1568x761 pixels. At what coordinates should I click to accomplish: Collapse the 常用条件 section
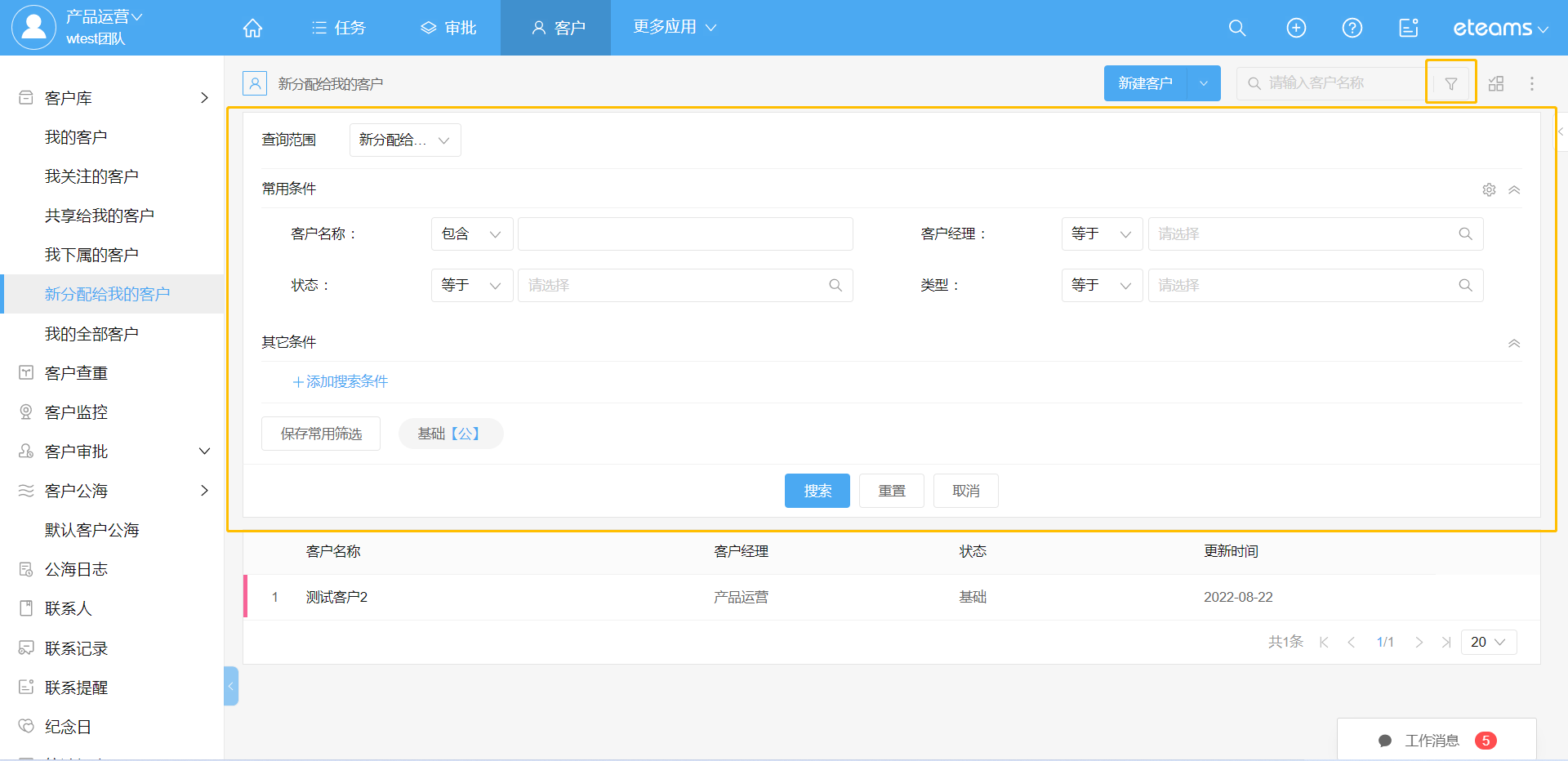tap(1514, 189)
